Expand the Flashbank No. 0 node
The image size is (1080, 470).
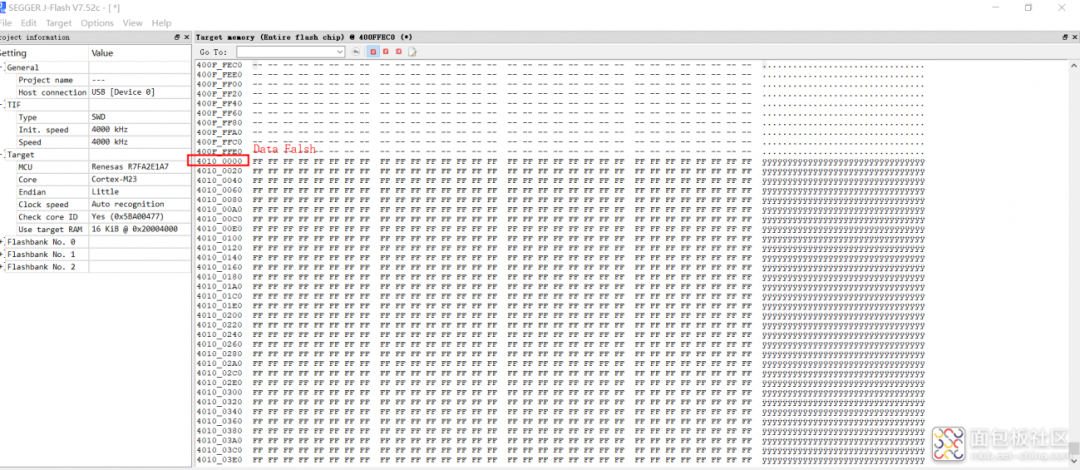coord(3,242)
